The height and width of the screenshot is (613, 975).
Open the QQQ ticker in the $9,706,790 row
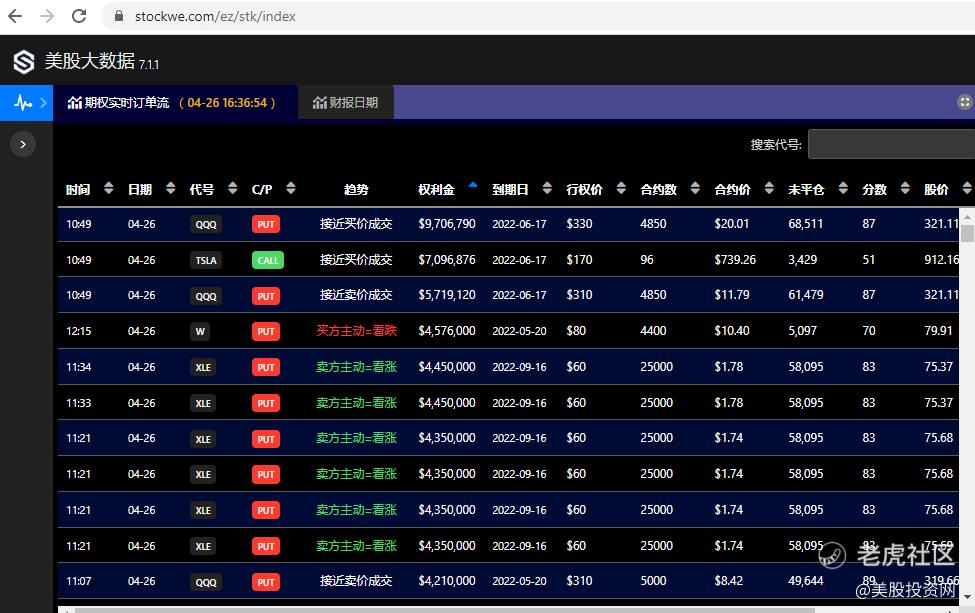tap(206, 224)
